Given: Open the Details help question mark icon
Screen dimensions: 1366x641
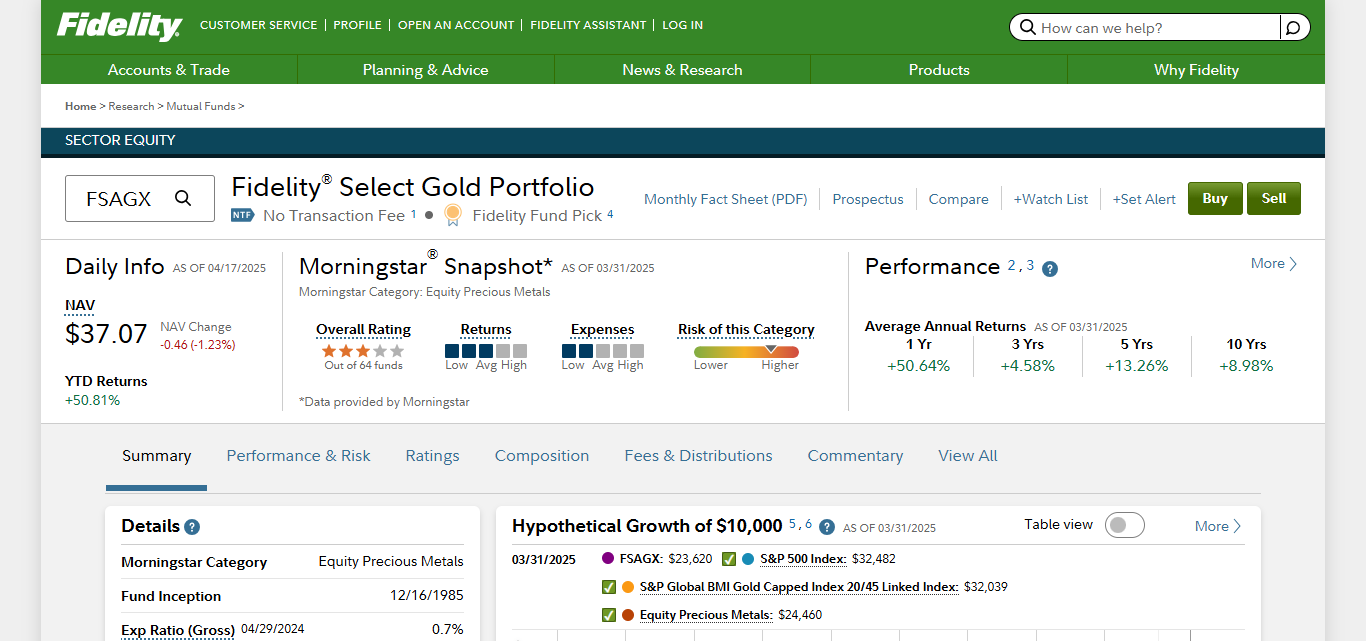Looking at the screenshot, I should click(x=192, y=527).
